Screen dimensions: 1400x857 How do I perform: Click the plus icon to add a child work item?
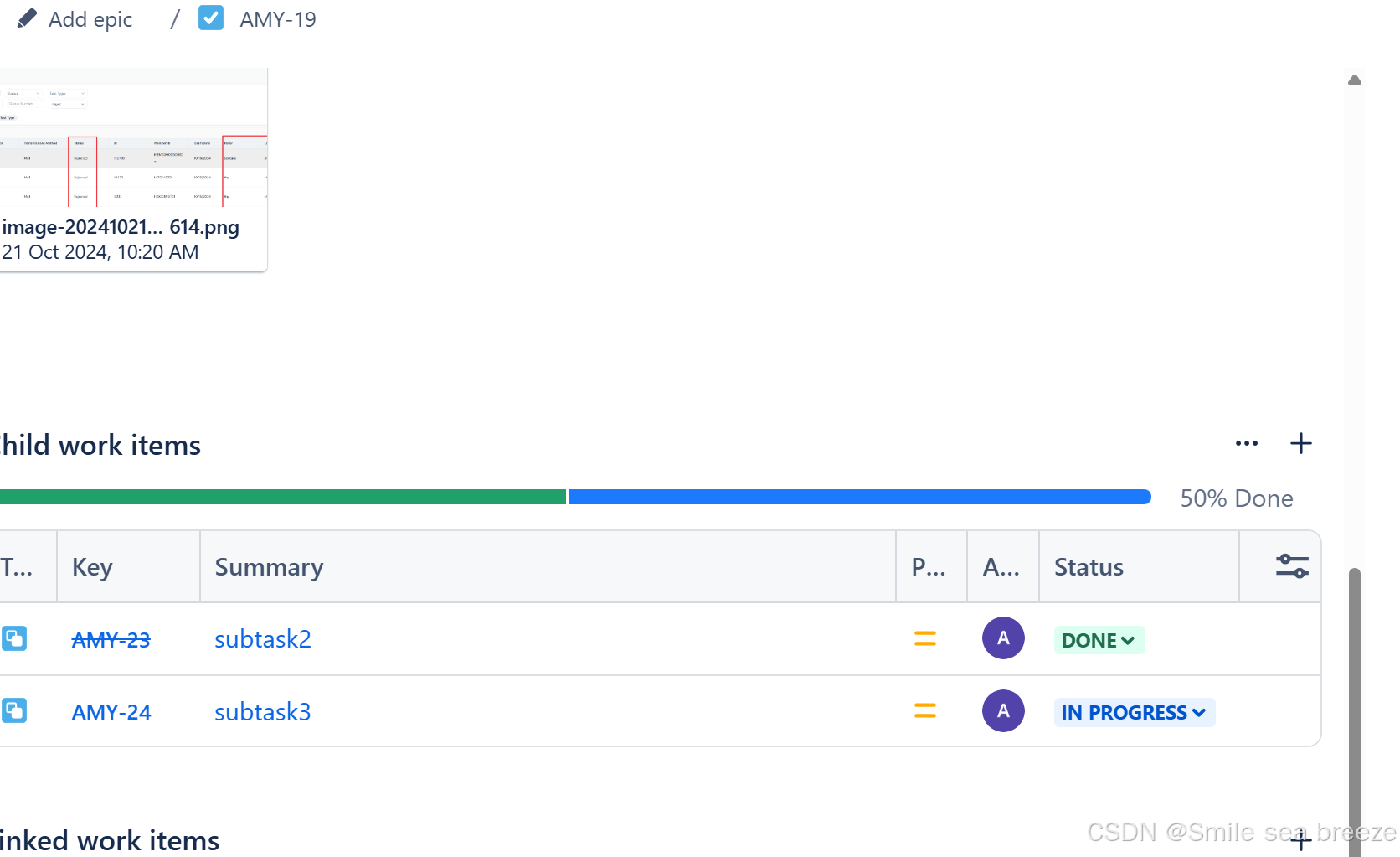tap(1300, 443)
